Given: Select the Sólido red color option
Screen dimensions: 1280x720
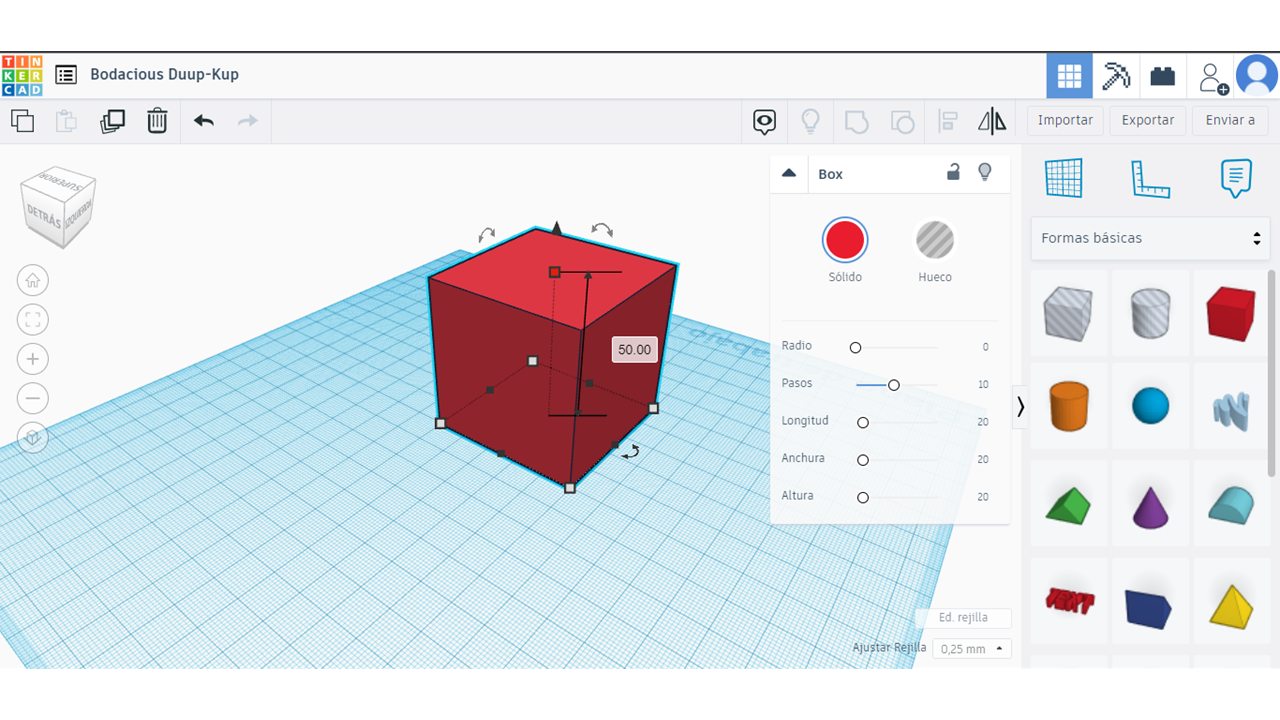Looking at the screenshot, I should [x=845, y=240].
